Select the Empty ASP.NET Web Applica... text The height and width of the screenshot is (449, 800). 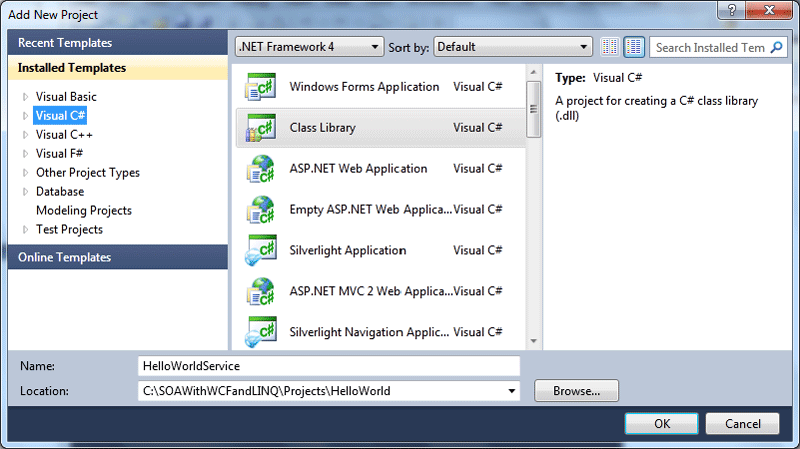point(370,210)
